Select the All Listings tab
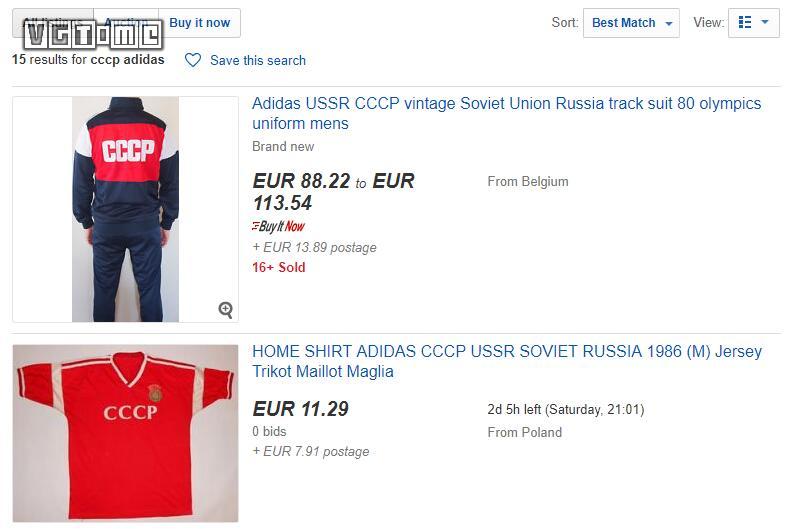792x529 pixels. [52, 23]
